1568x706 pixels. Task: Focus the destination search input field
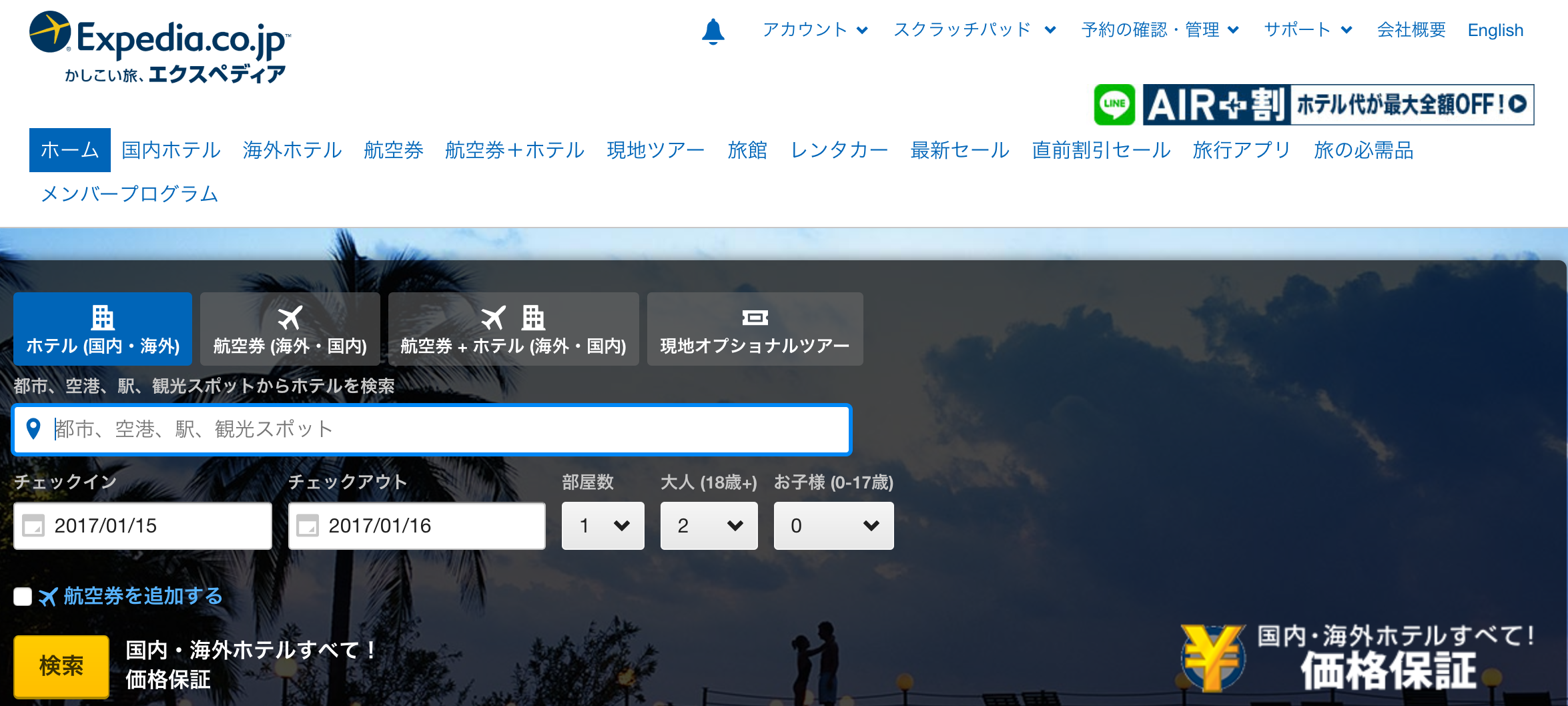click(440, 429)
